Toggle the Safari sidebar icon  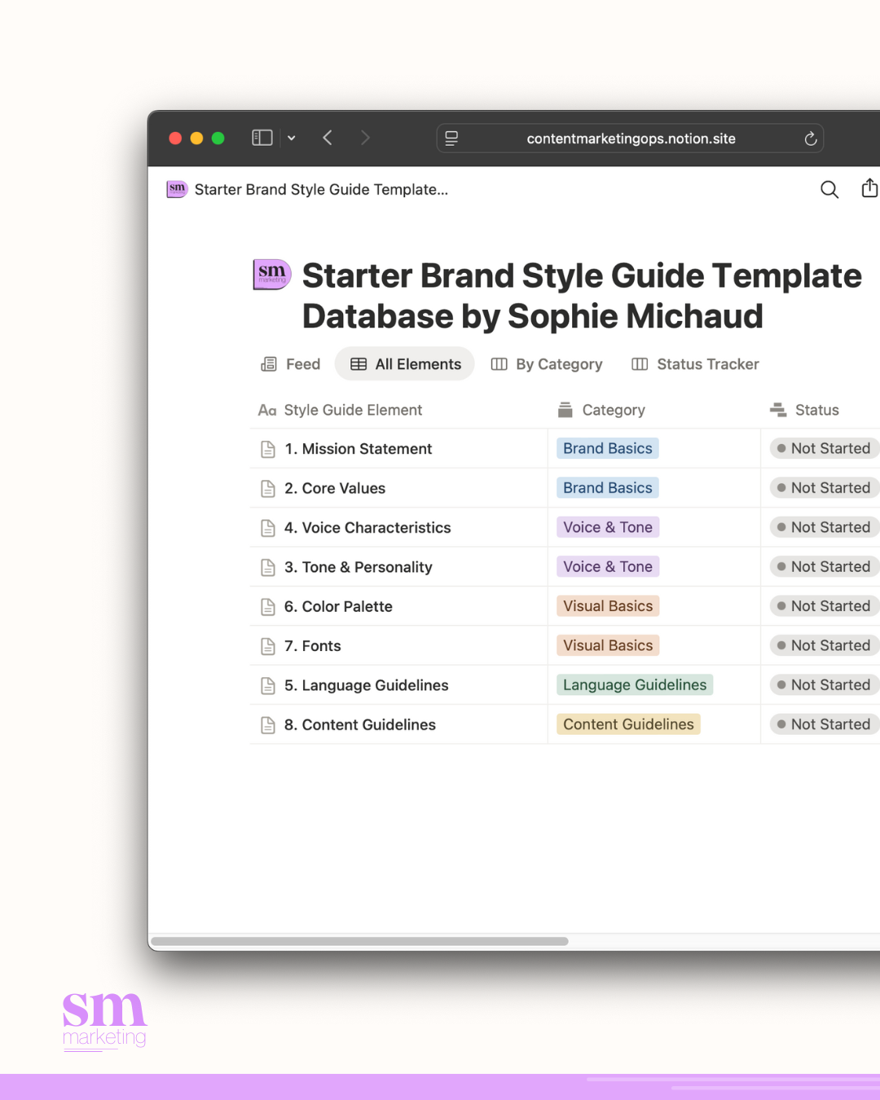point(262,138)
